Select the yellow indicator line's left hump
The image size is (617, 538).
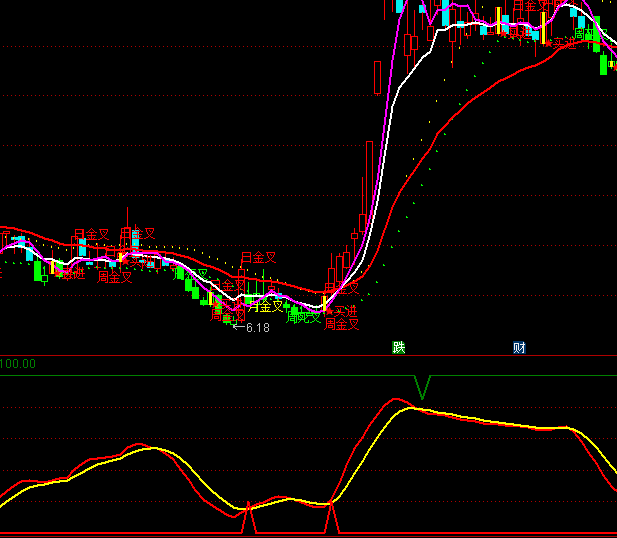click(152, 448)
